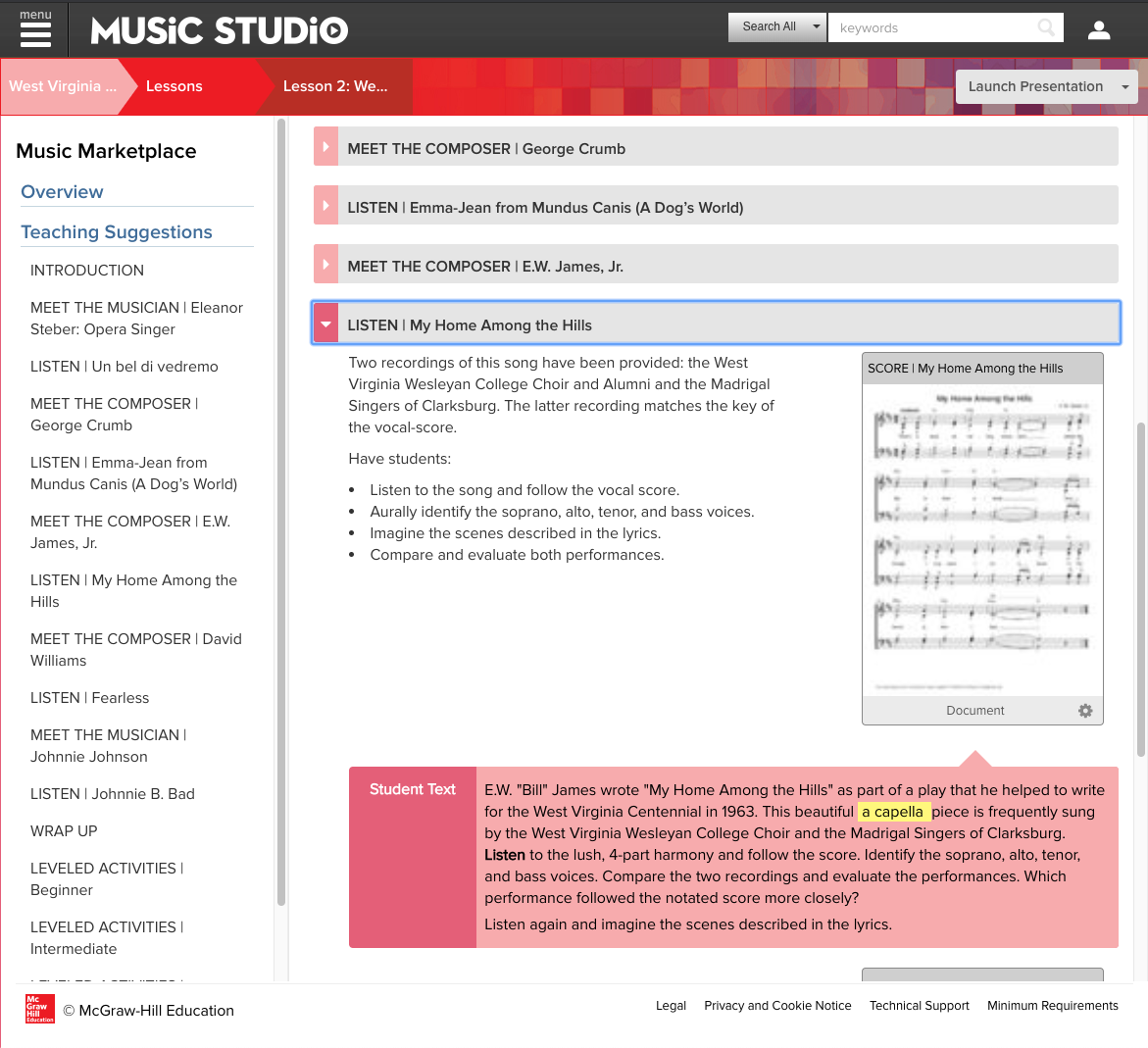The image size is (1148, 1048).
Task: Select MEET THE COMPOSER E.W. James sidebar item
Action: coord(130,531)
